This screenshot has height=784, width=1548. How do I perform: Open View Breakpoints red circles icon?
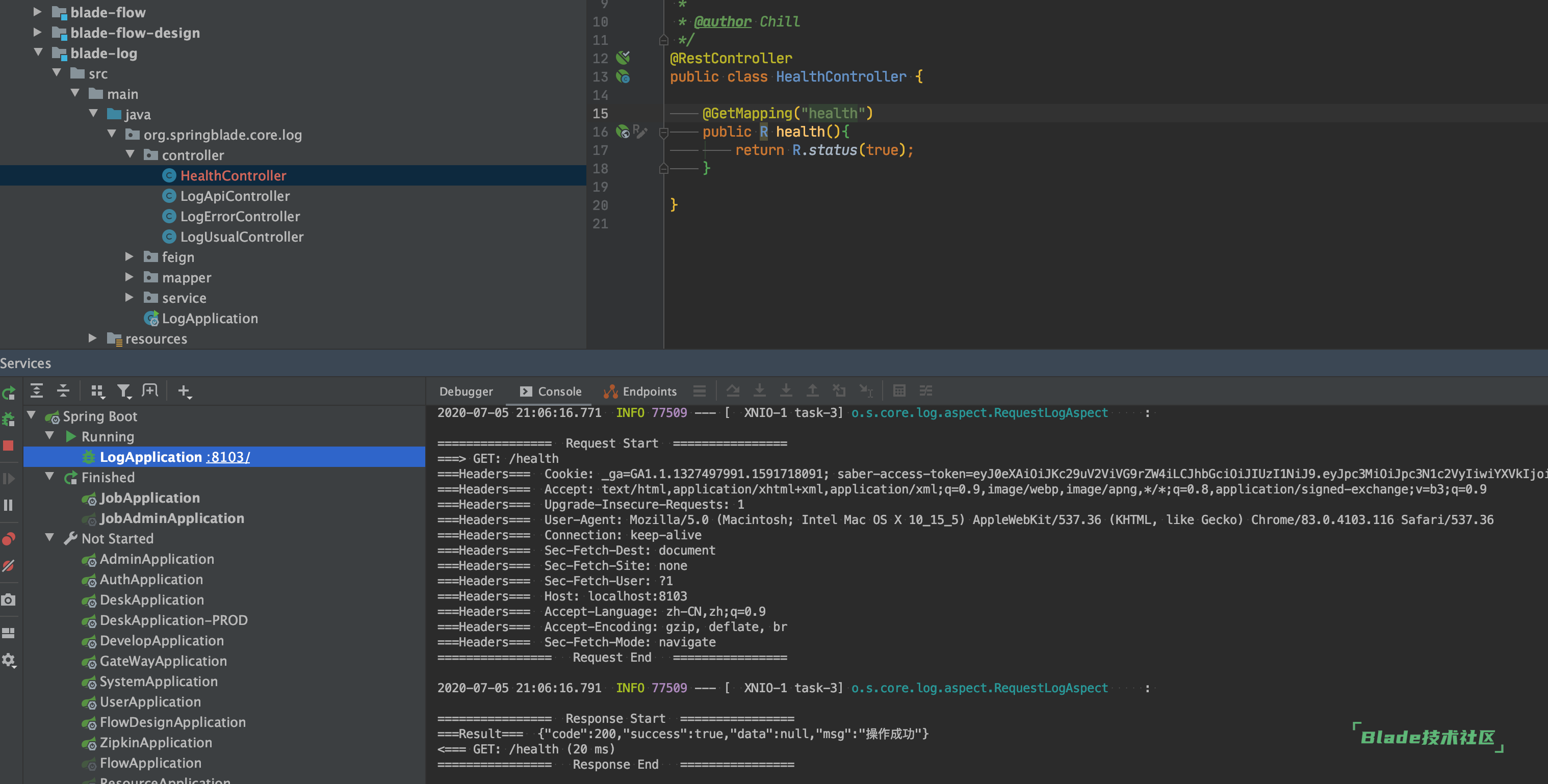coord(8,539)
